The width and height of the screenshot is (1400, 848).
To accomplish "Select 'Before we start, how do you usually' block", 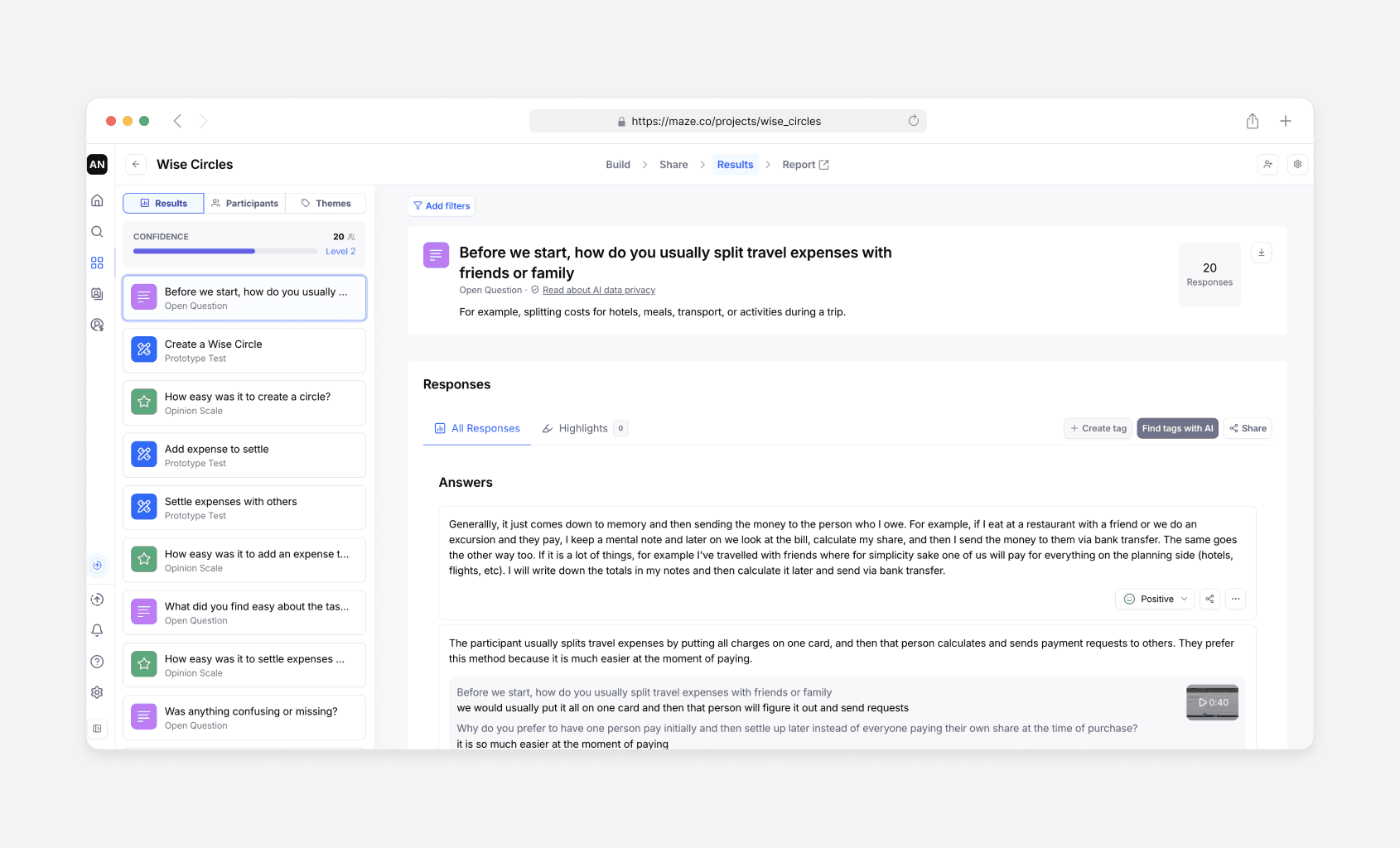I will pos(244,298).
